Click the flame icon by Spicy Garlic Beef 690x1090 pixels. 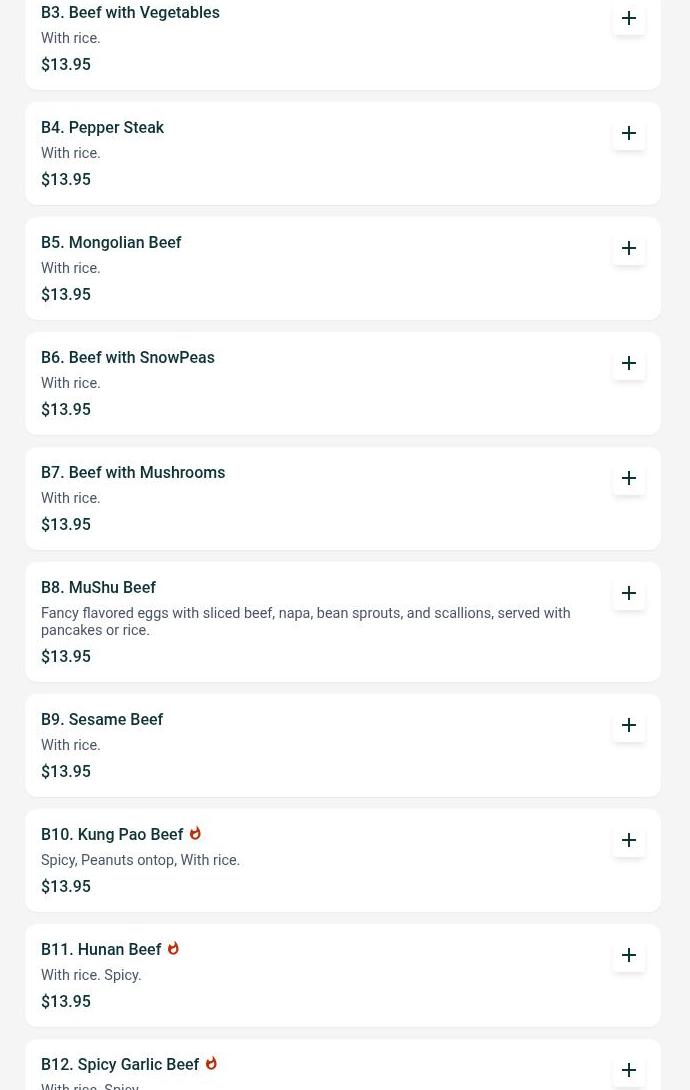pyautogui.click(x=211, y=1064)
